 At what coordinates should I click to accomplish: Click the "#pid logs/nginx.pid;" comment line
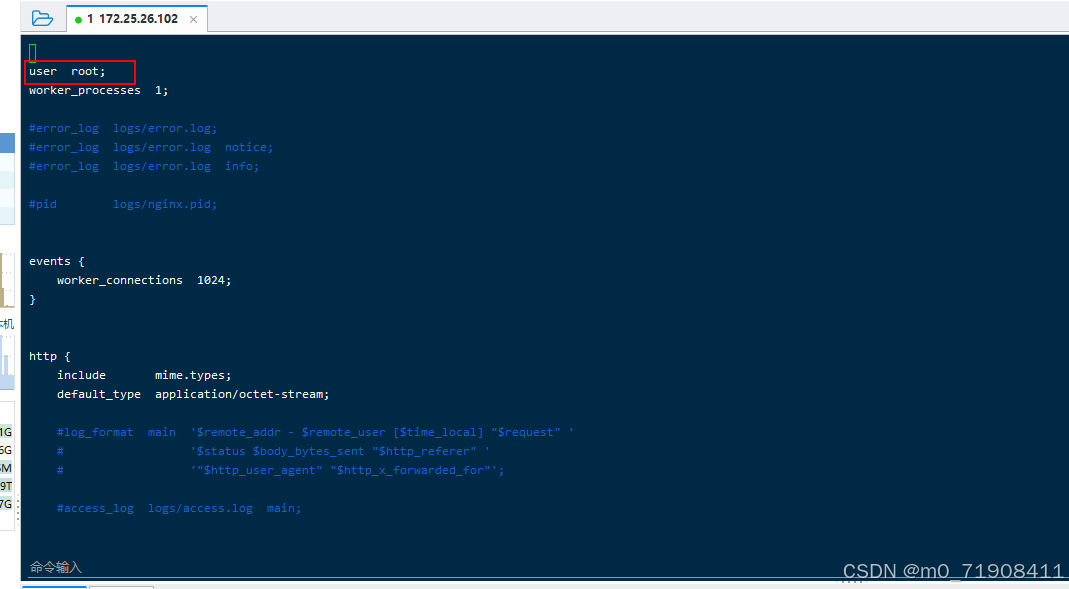122,203
